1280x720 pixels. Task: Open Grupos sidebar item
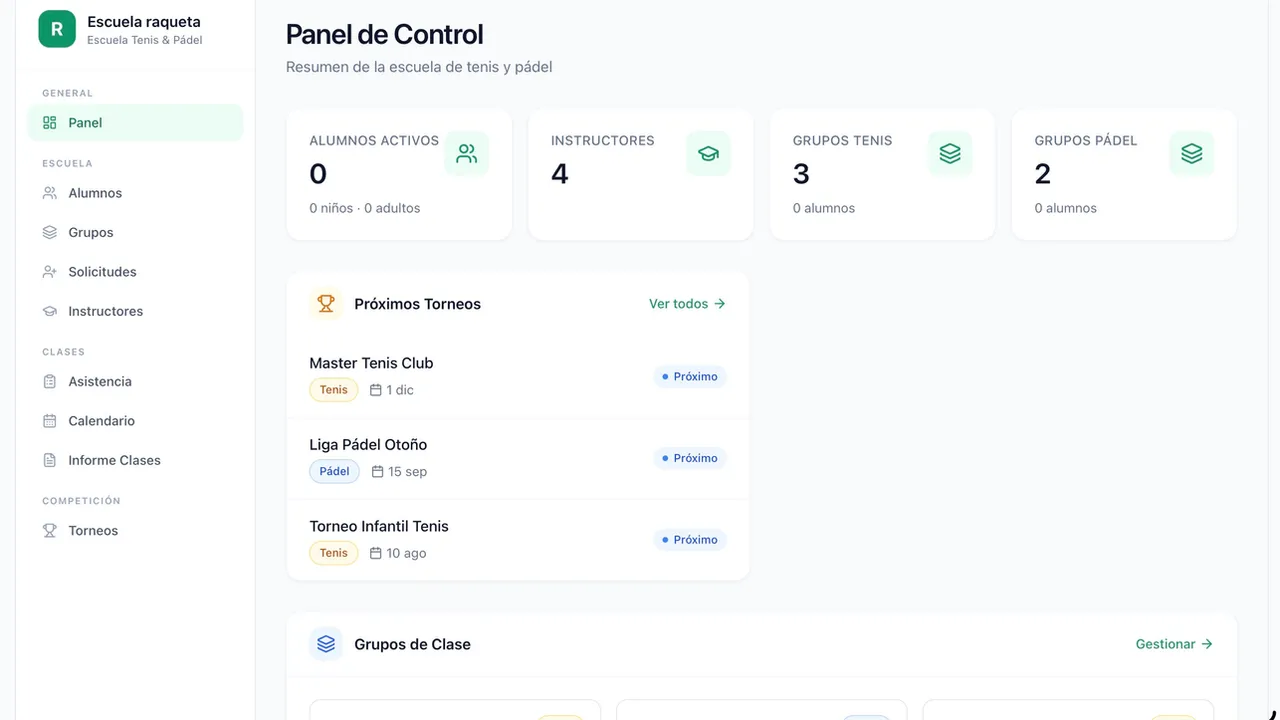coord(135,232)
